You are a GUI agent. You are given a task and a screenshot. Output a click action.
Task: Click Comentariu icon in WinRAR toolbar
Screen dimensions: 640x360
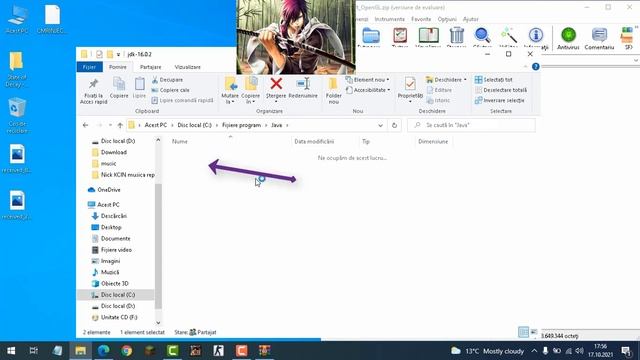599,38
